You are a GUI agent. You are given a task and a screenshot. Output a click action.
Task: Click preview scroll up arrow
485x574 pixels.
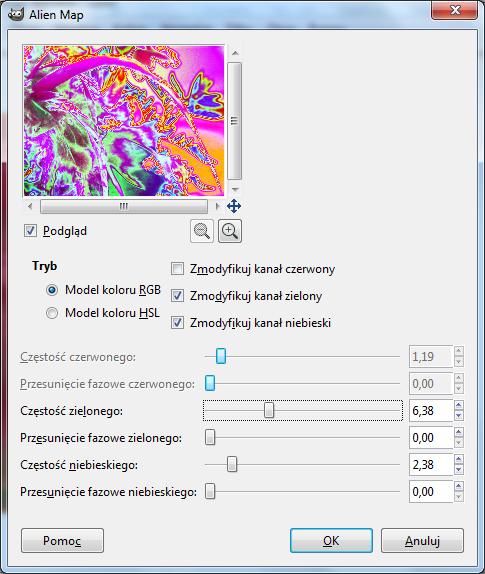coord(235,53)
